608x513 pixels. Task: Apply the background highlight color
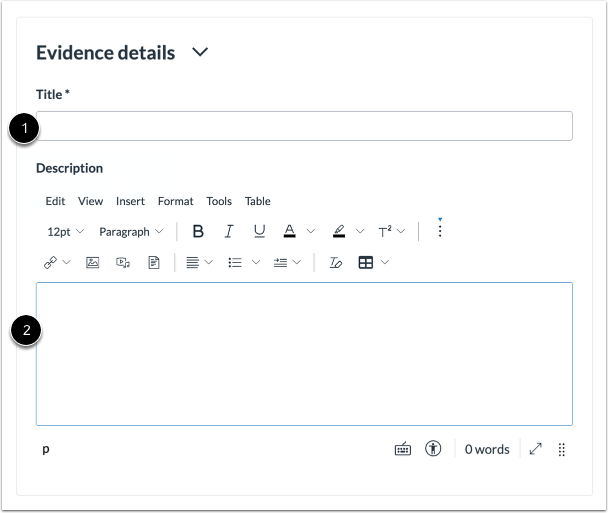(339, 231)
